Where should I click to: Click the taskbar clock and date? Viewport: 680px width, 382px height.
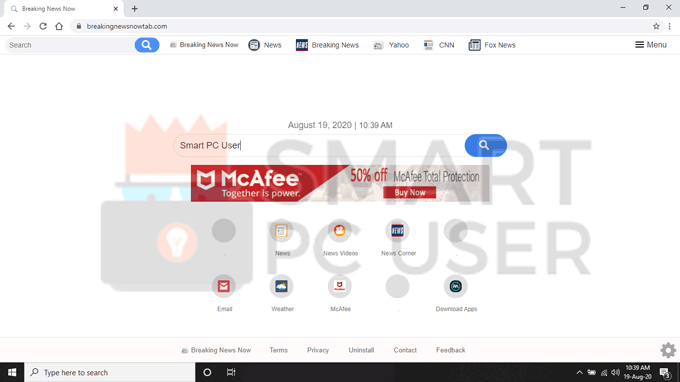[x=638, y=372]
